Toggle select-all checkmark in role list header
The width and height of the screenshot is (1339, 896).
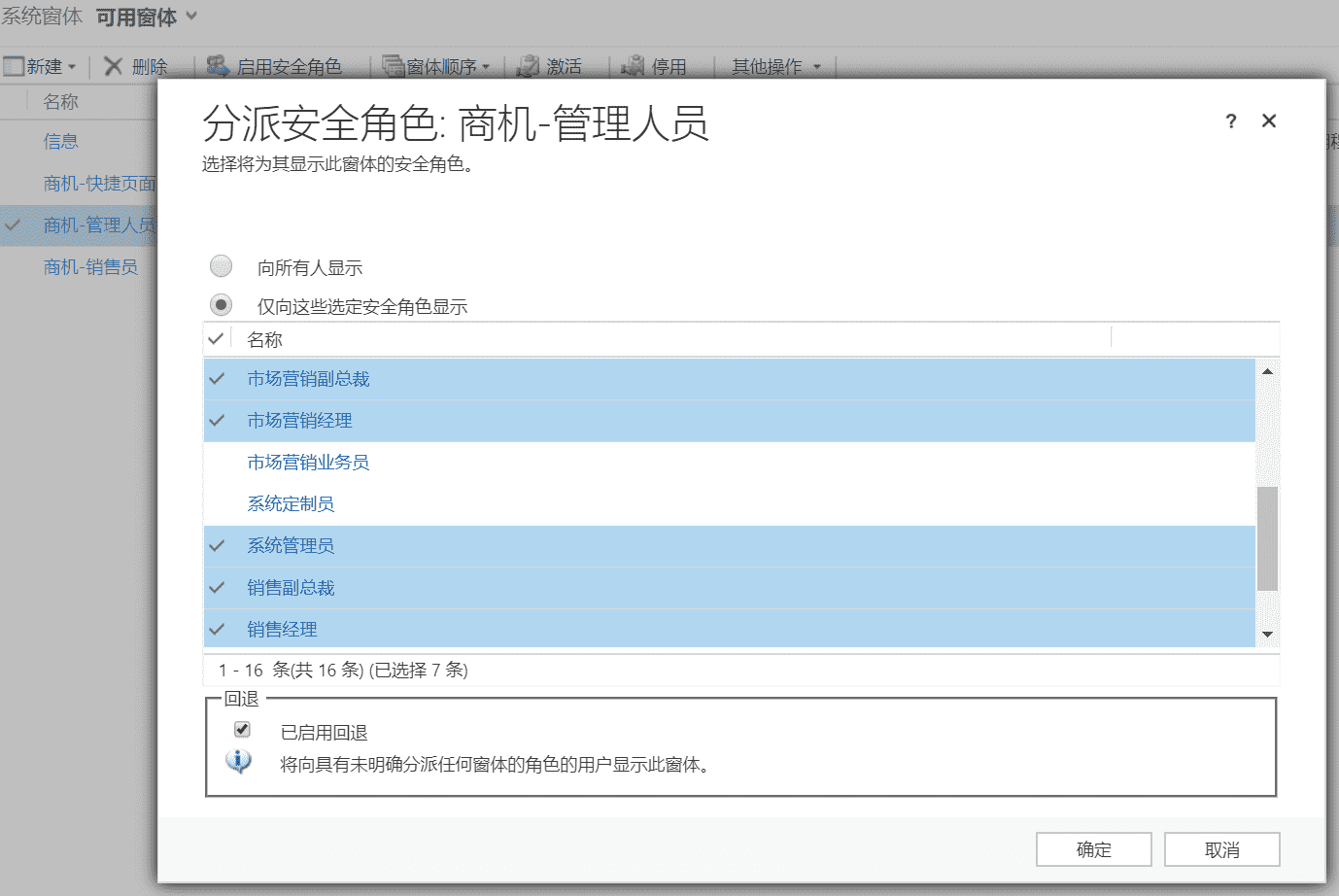[216, 338]
